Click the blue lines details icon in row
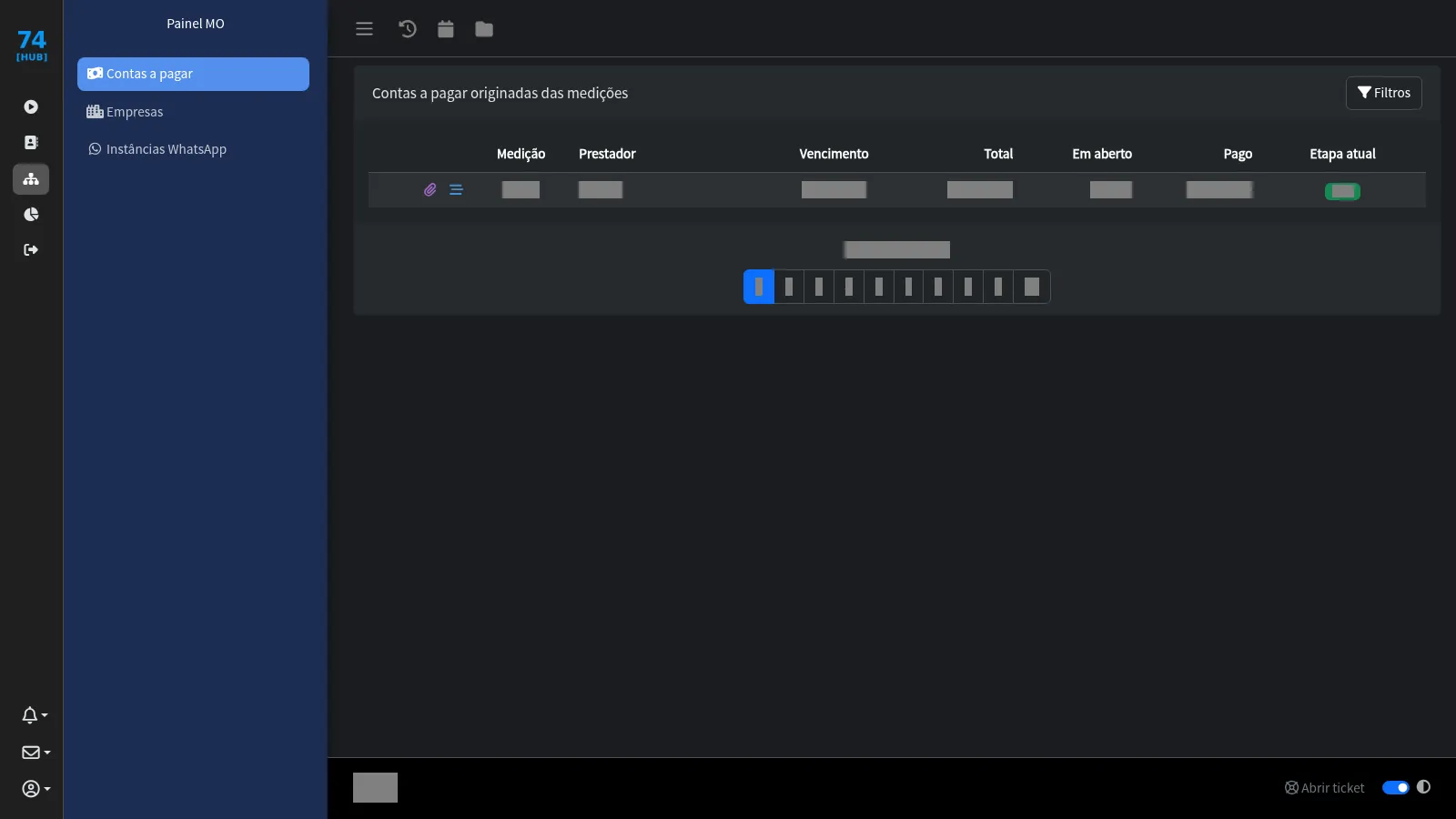 click(456, 190)
